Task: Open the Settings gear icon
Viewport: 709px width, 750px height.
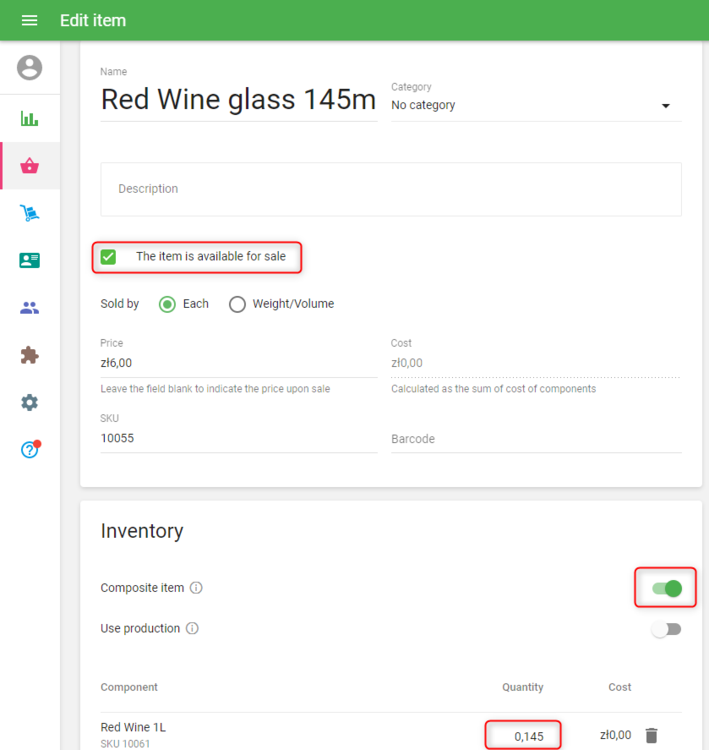Action: click(30, 402)
